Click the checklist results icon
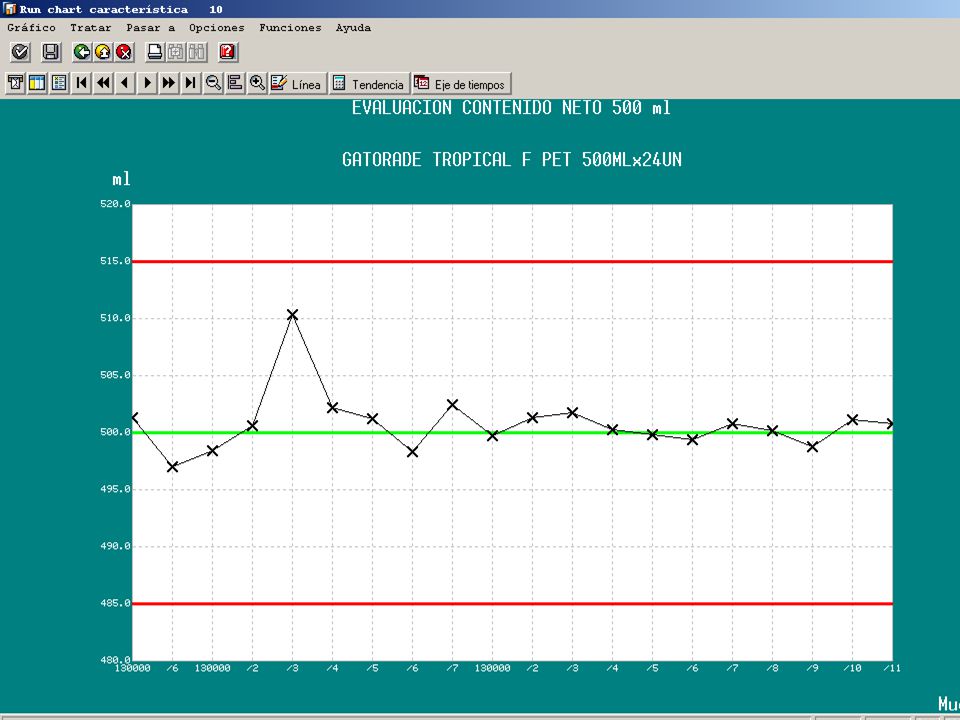960x720 pixels. pyautogui.click(x=59, y=83)
